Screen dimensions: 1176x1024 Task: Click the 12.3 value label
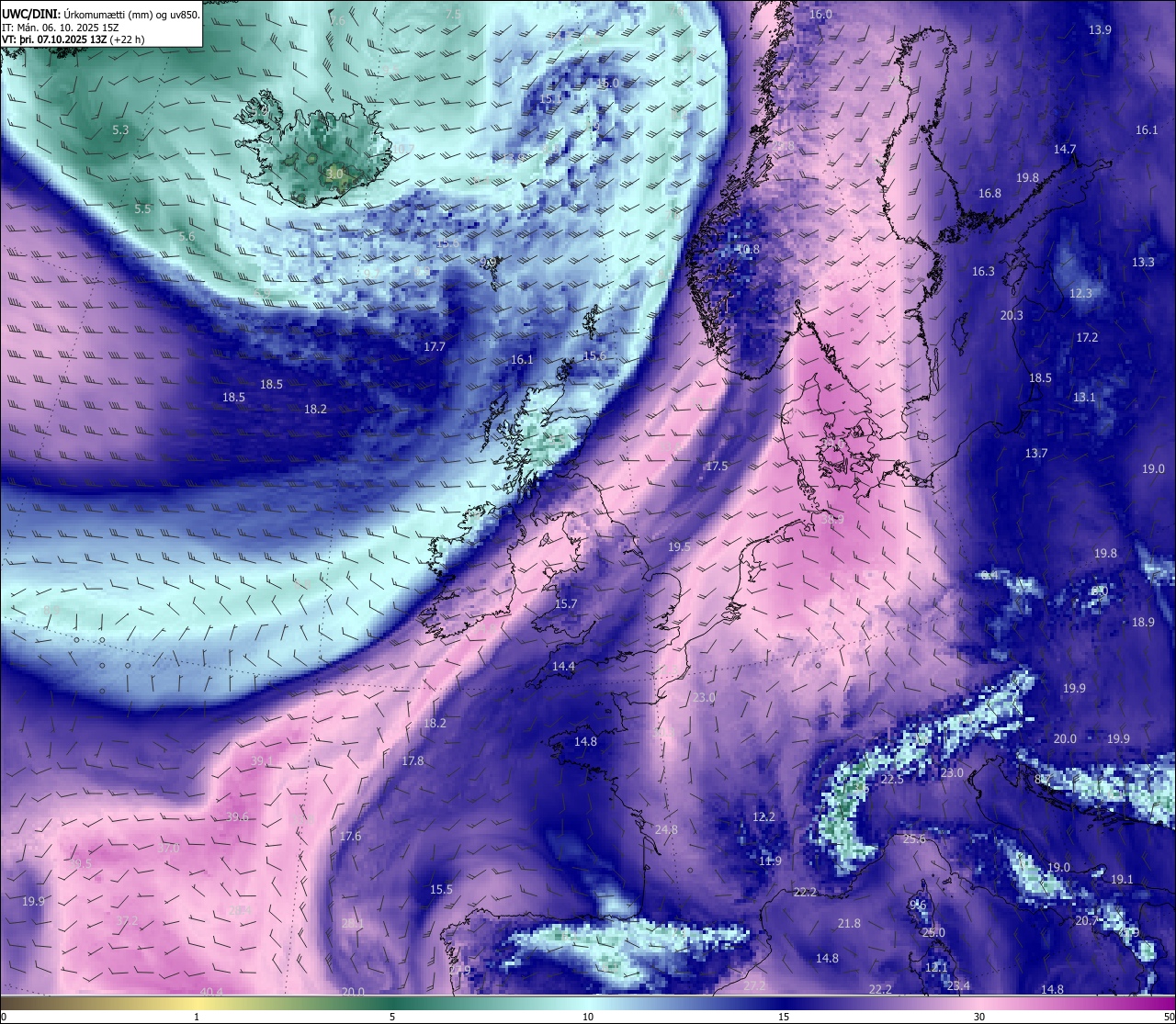click(1080, 293)
